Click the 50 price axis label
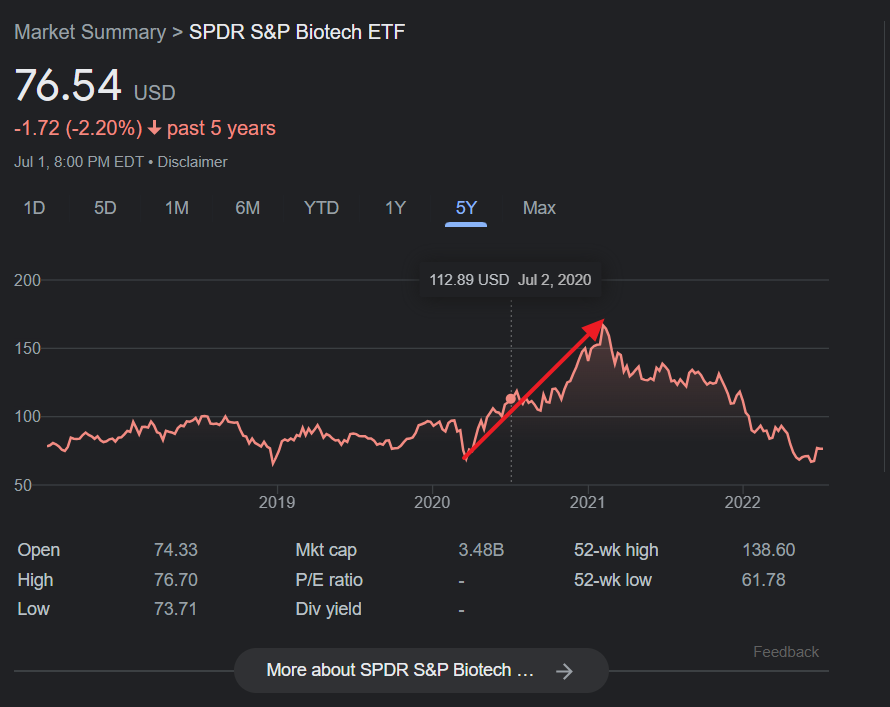The height and width of the screenshot is (707, 890). coord(23,485)
